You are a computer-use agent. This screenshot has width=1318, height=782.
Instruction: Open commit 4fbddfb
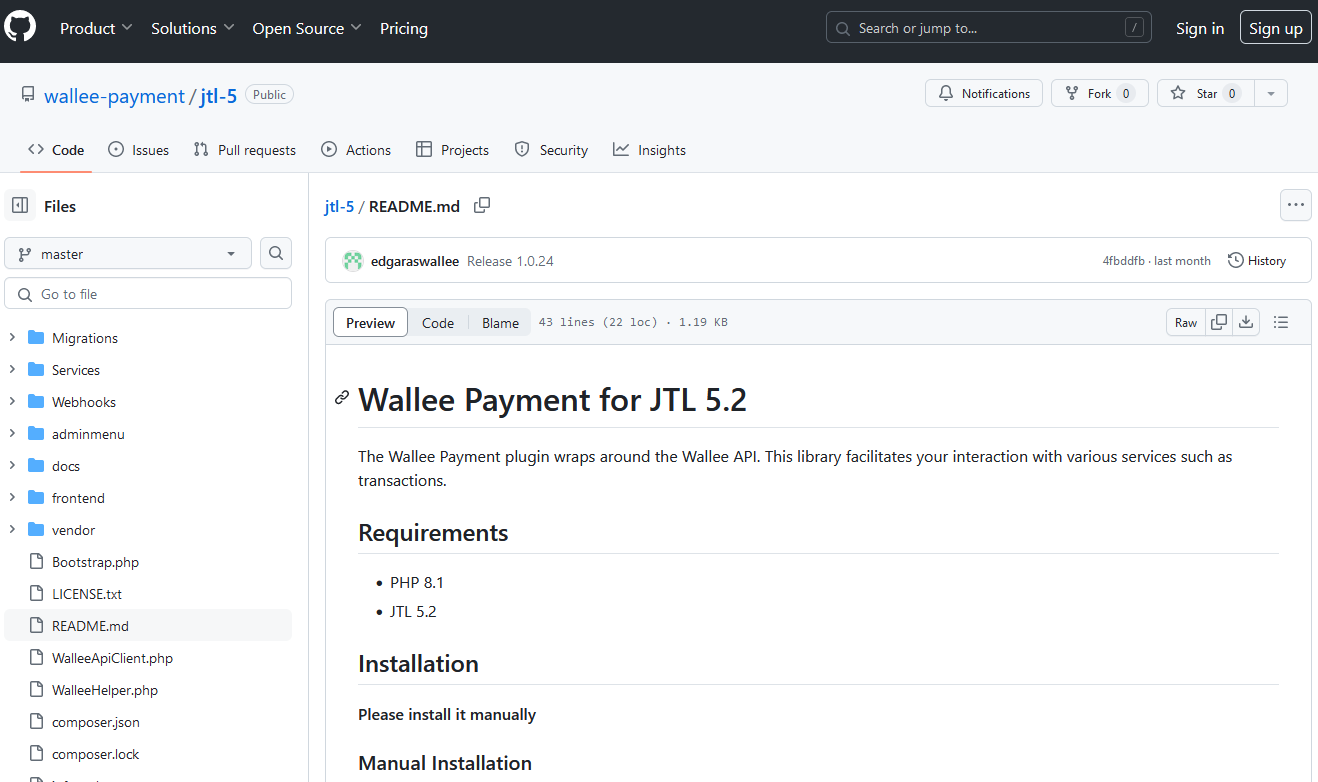1123,261
